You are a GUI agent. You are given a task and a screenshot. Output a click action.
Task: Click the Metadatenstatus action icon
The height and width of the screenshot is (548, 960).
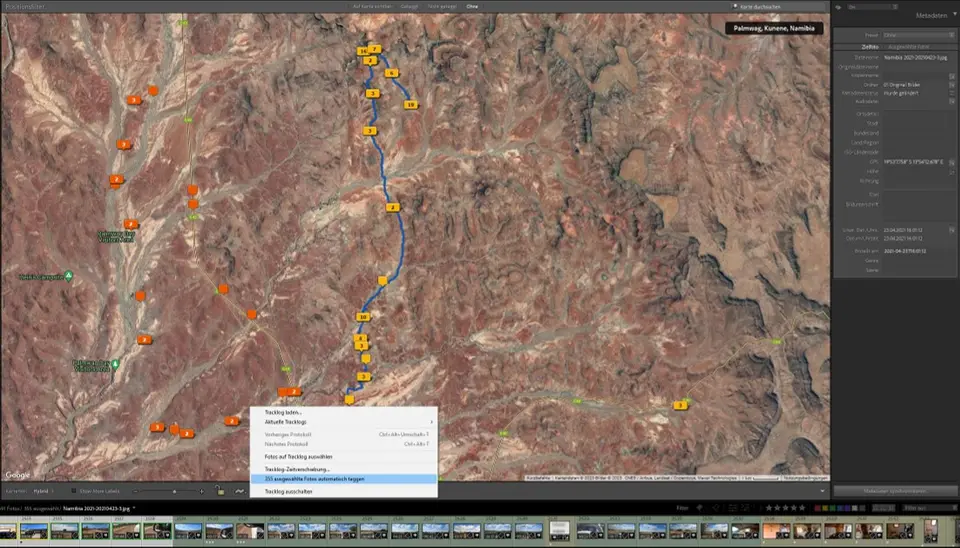952,93
